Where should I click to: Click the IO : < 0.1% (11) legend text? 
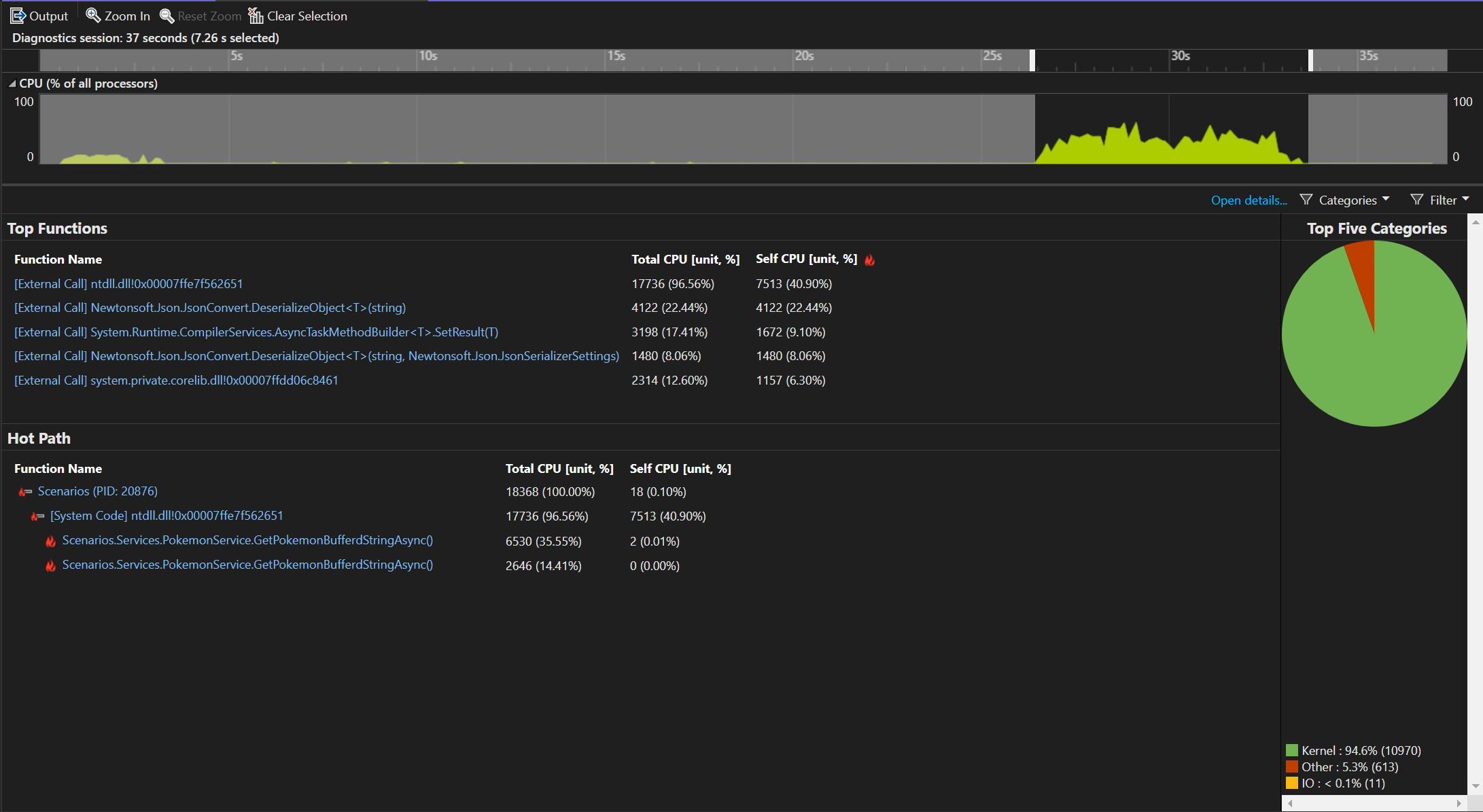[x=1343, y=783]
